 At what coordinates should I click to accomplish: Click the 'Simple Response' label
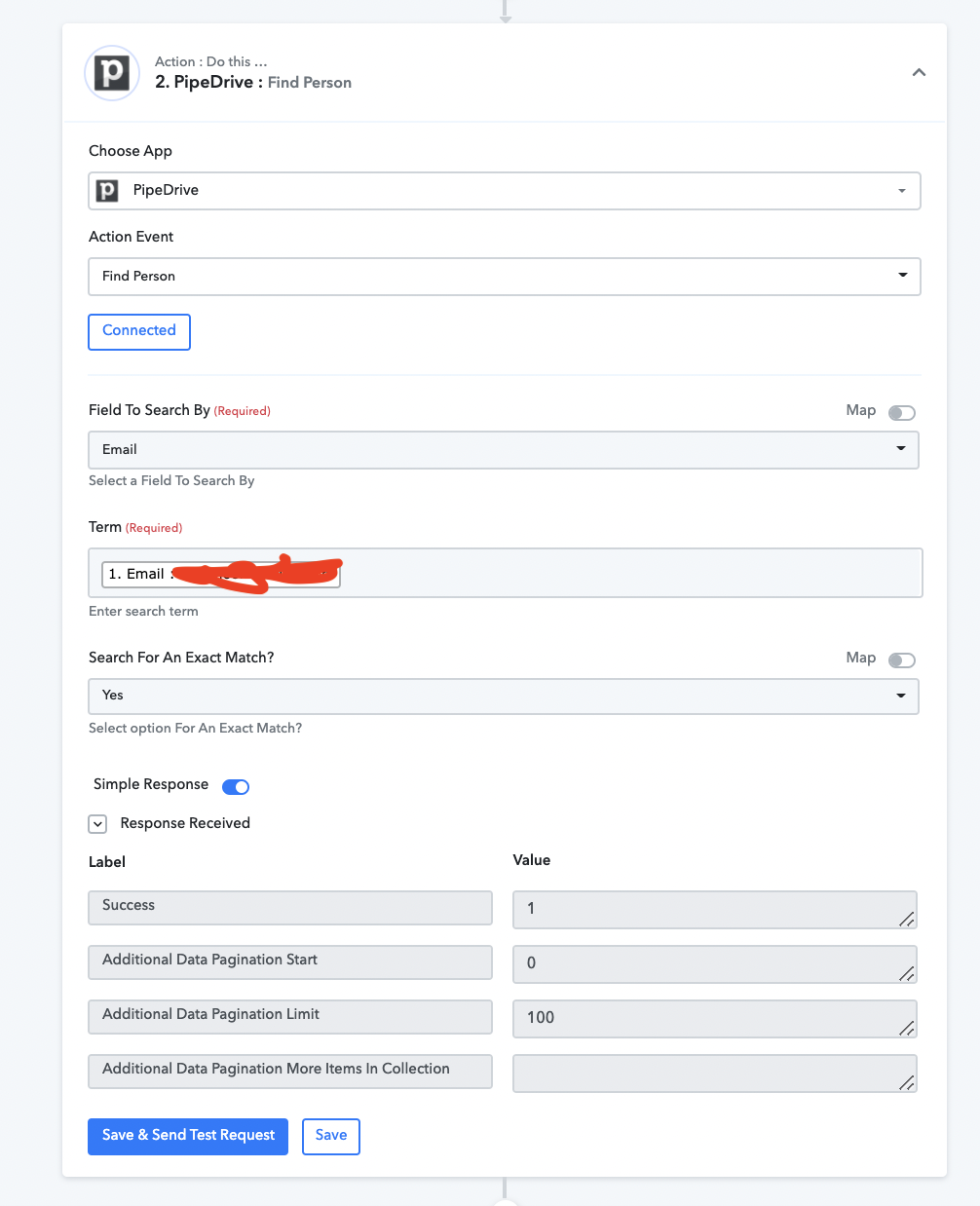(151, 785)
